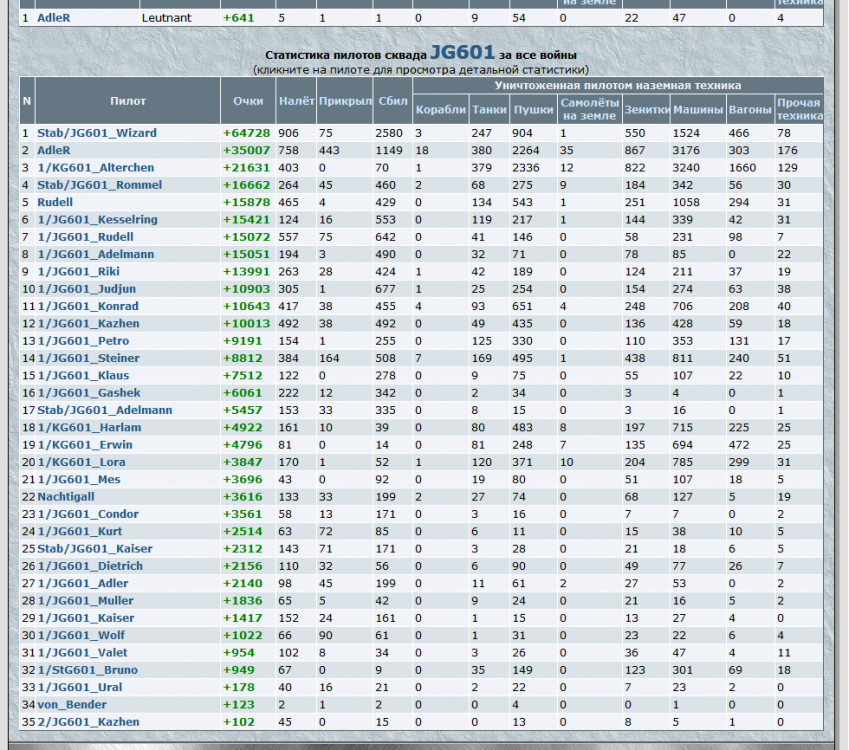Click the Прикрыл column header
The height and width of the screenshot is (750, 849).
pyautogui.click(x=345, y=101)
